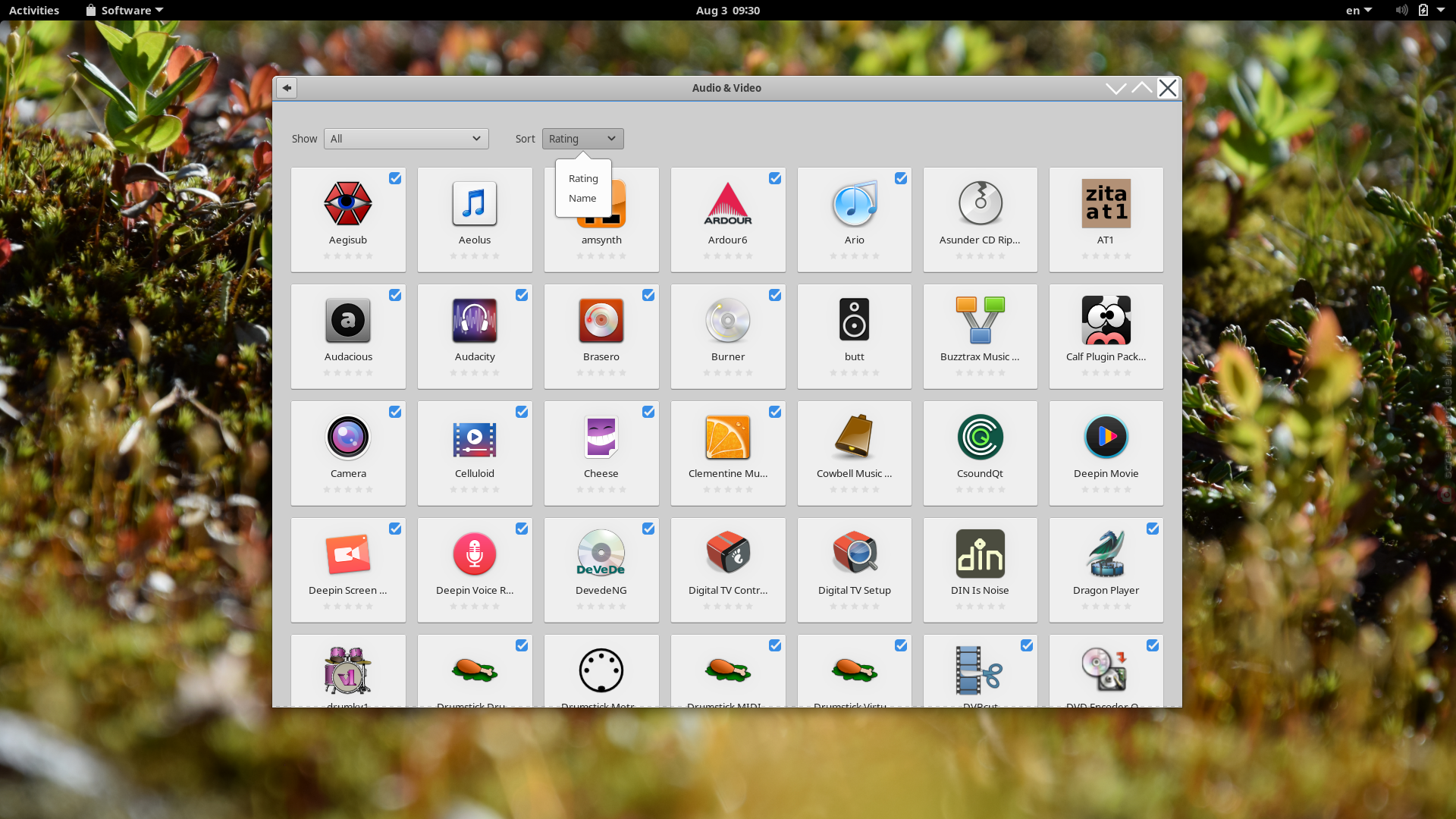This screenshot has width=1456, height=819.
Task: Click the Brasero rating stars
Action: (x=601, y=372)
